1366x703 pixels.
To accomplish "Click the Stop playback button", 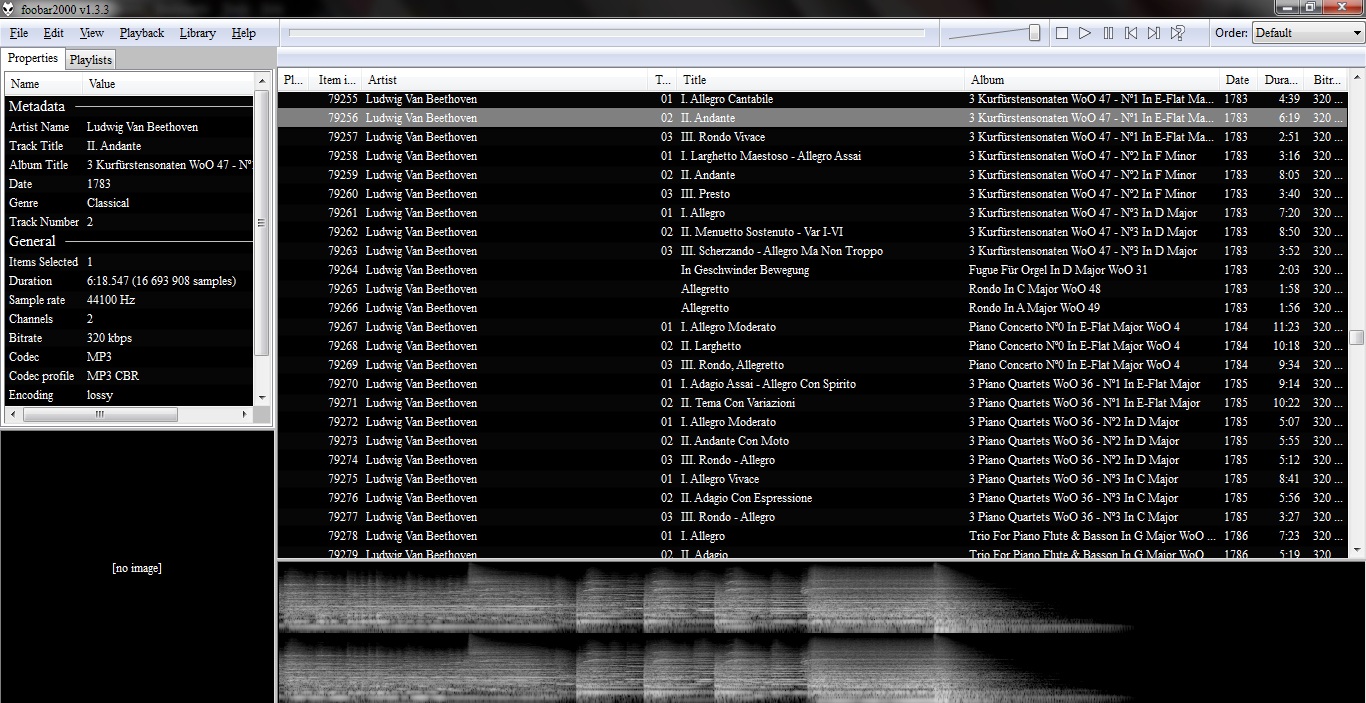I will (x=1062, y=33).
